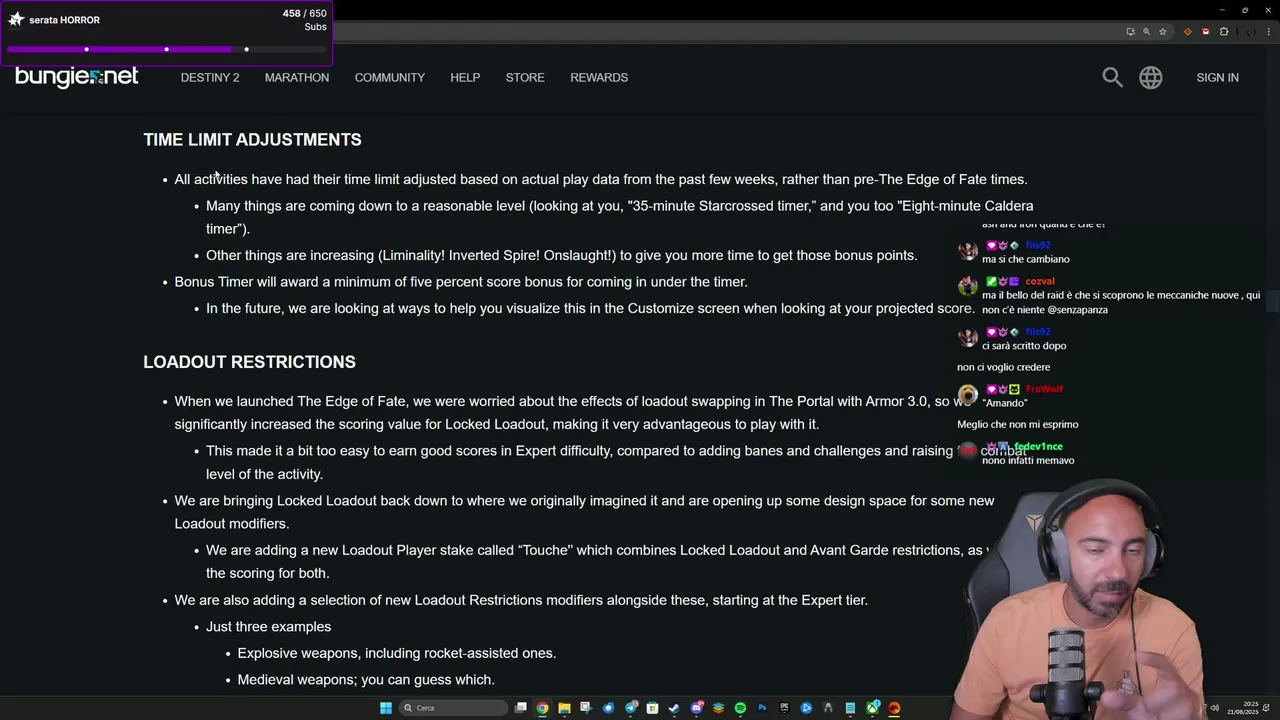Image resolution: width=1280 pixels, height=720 pixels.
Task: Open the language globe selector
Action: click(1151, 77)
